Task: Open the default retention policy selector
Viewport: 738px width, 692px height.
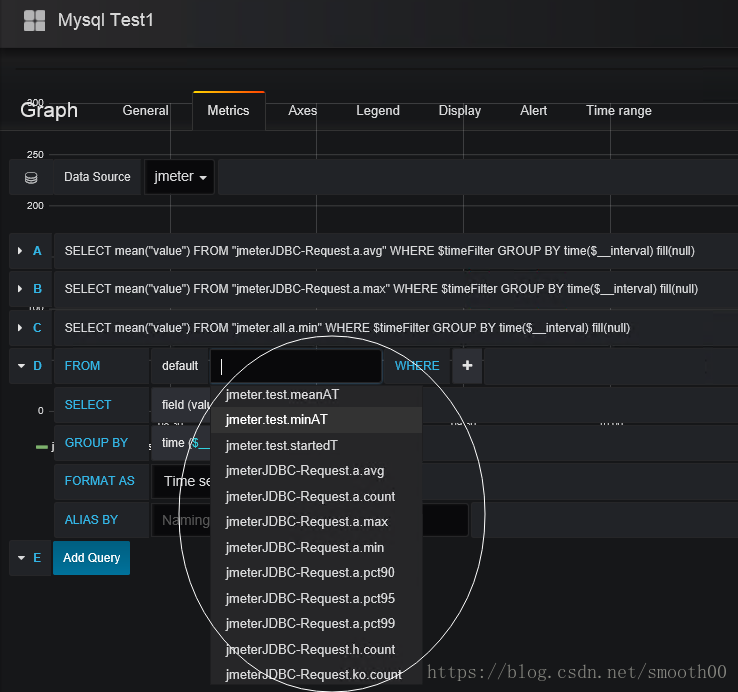Action: click(180, 366)
